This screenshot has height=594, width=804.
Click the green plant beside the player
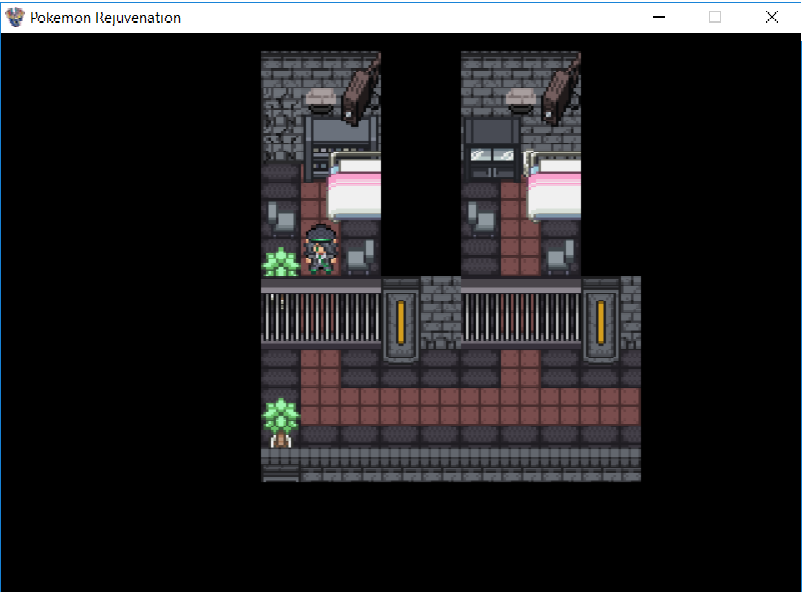[280, 262]
